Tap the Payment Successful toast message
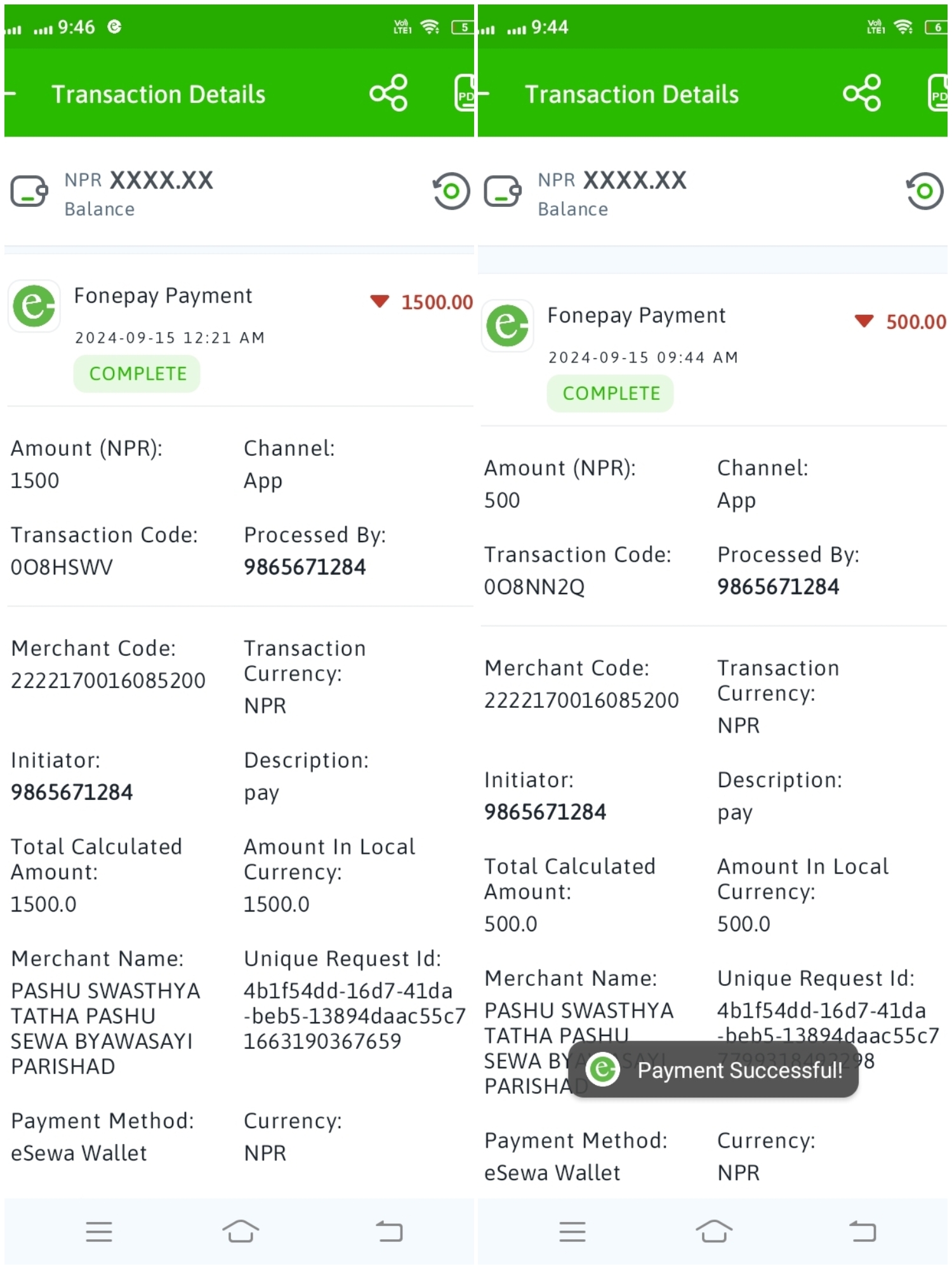Viewport: 952px width, 1269px height. (x=714, y=1070)
